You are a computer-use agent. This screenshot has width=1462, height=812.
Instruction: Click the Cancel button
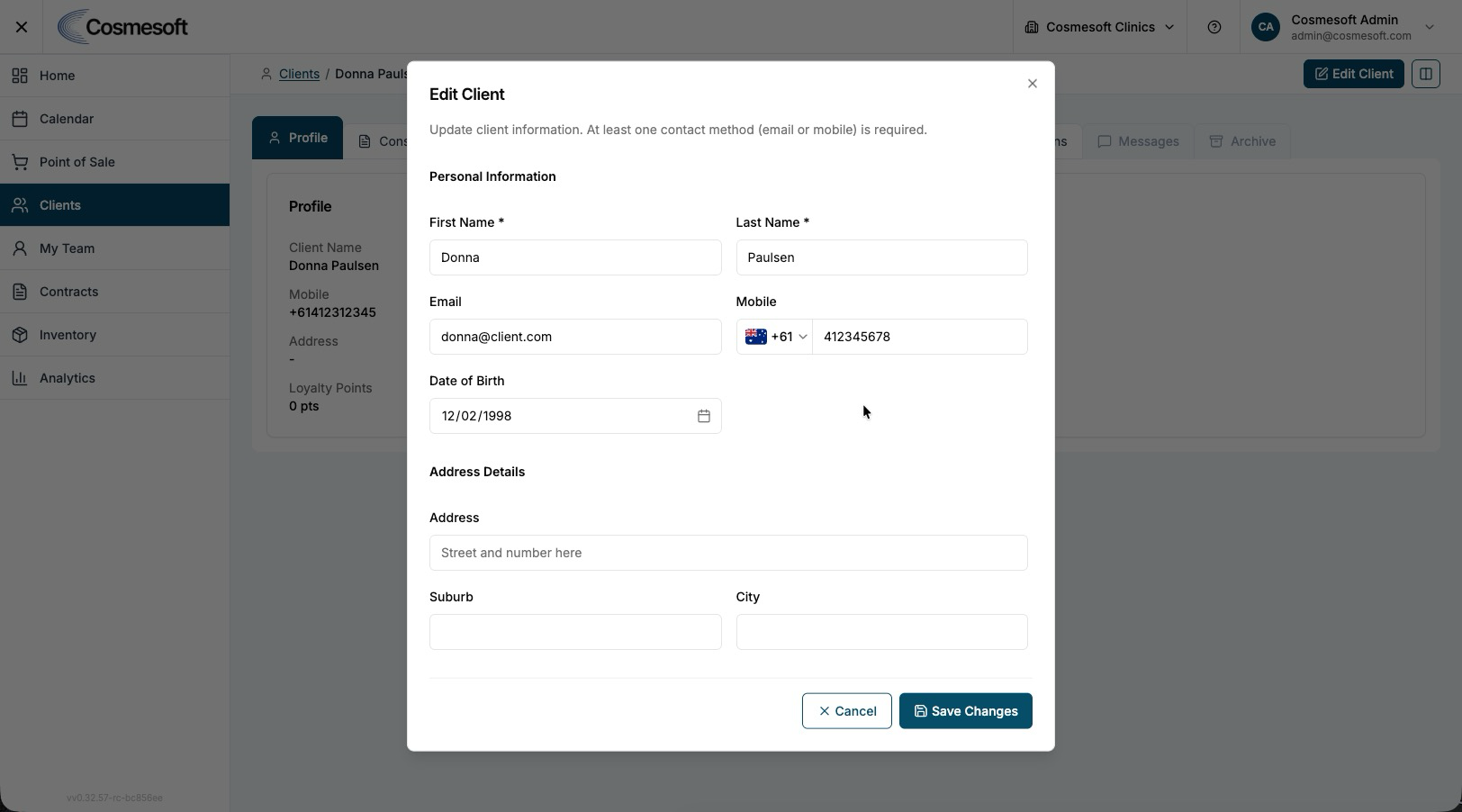[x=847, y=711]
